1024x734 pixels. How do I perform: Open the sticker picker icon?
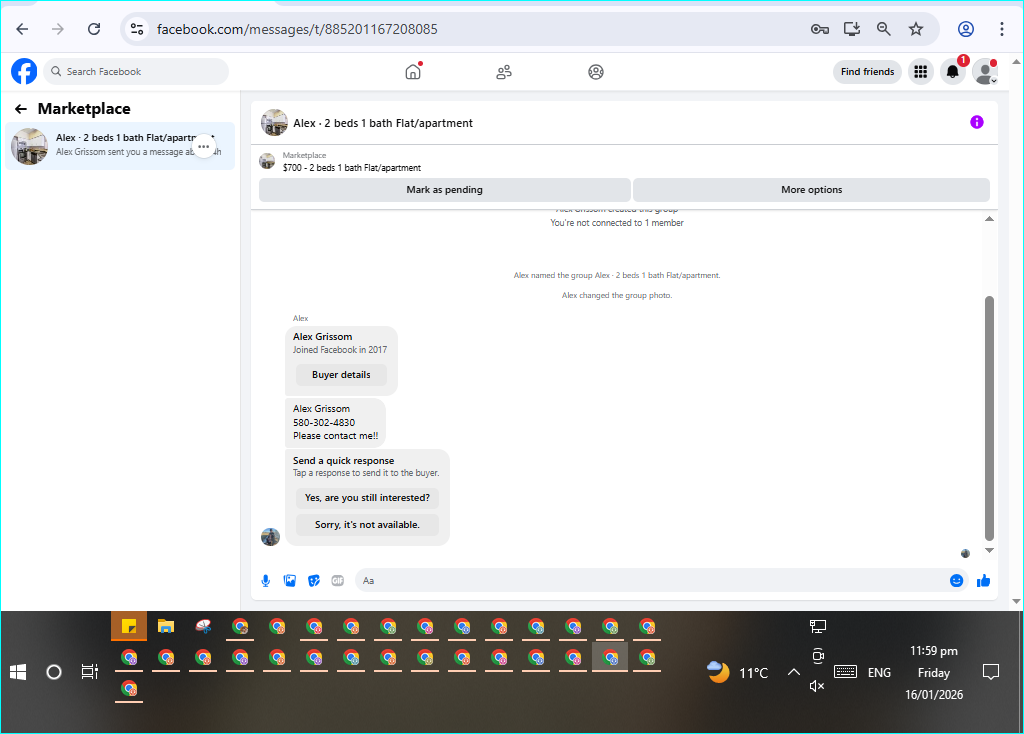[x=314, y=581]
